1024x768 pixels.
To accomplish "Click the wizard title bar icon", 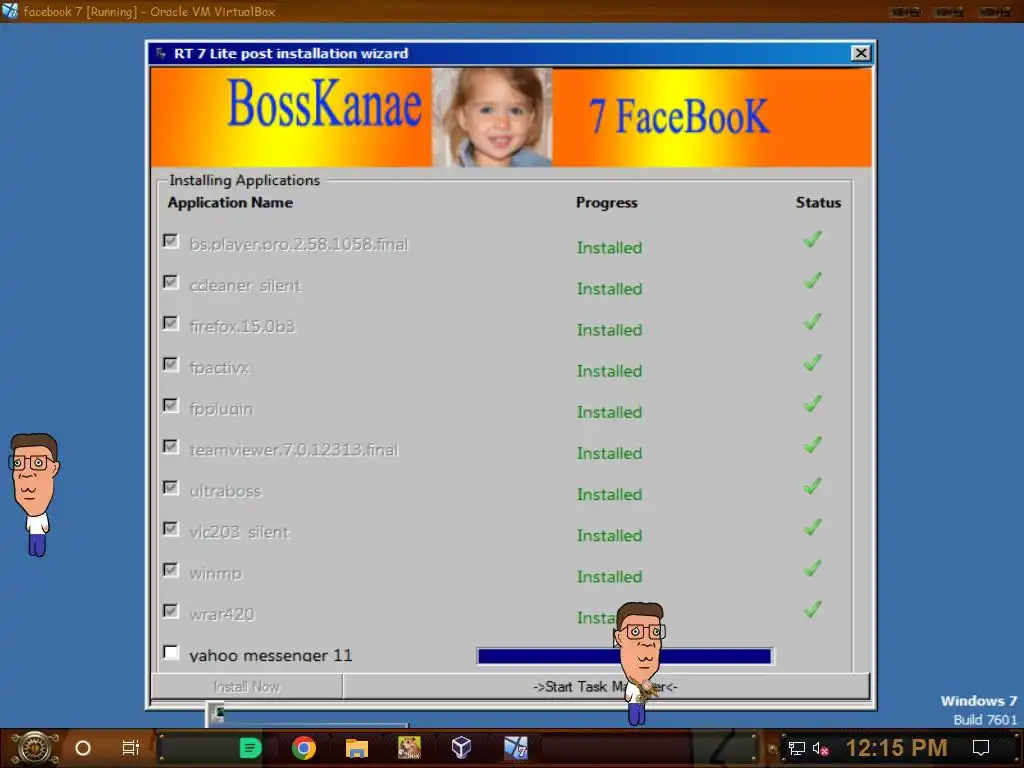I will pos(161,54).
